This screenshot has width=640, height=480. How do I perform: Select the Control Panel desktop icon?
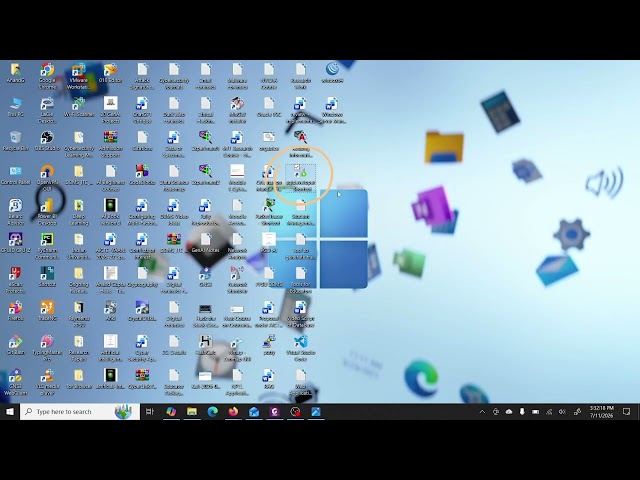(x=16, y=175)
